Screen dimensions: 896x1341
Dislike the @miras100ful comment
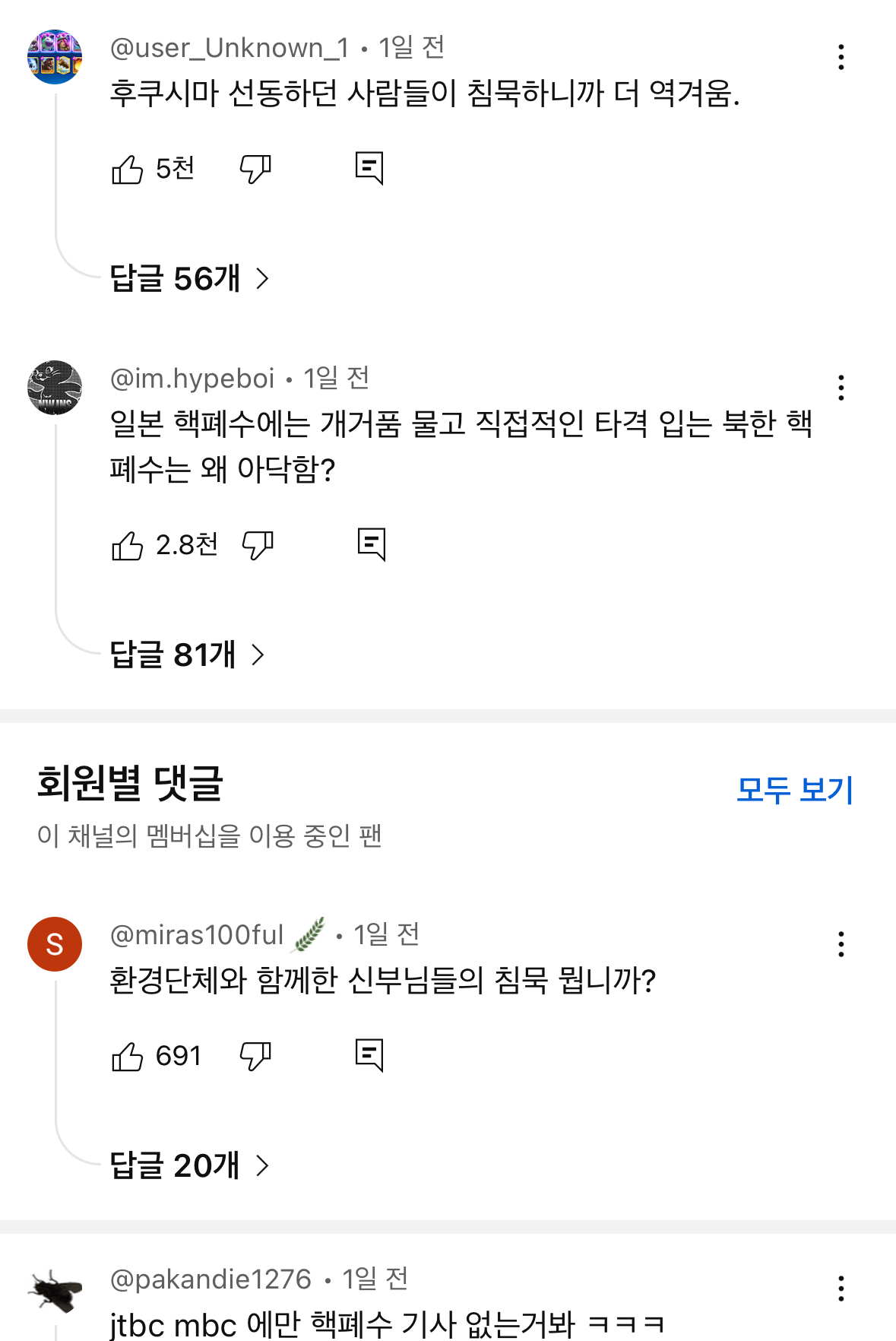click(255, 1056)
